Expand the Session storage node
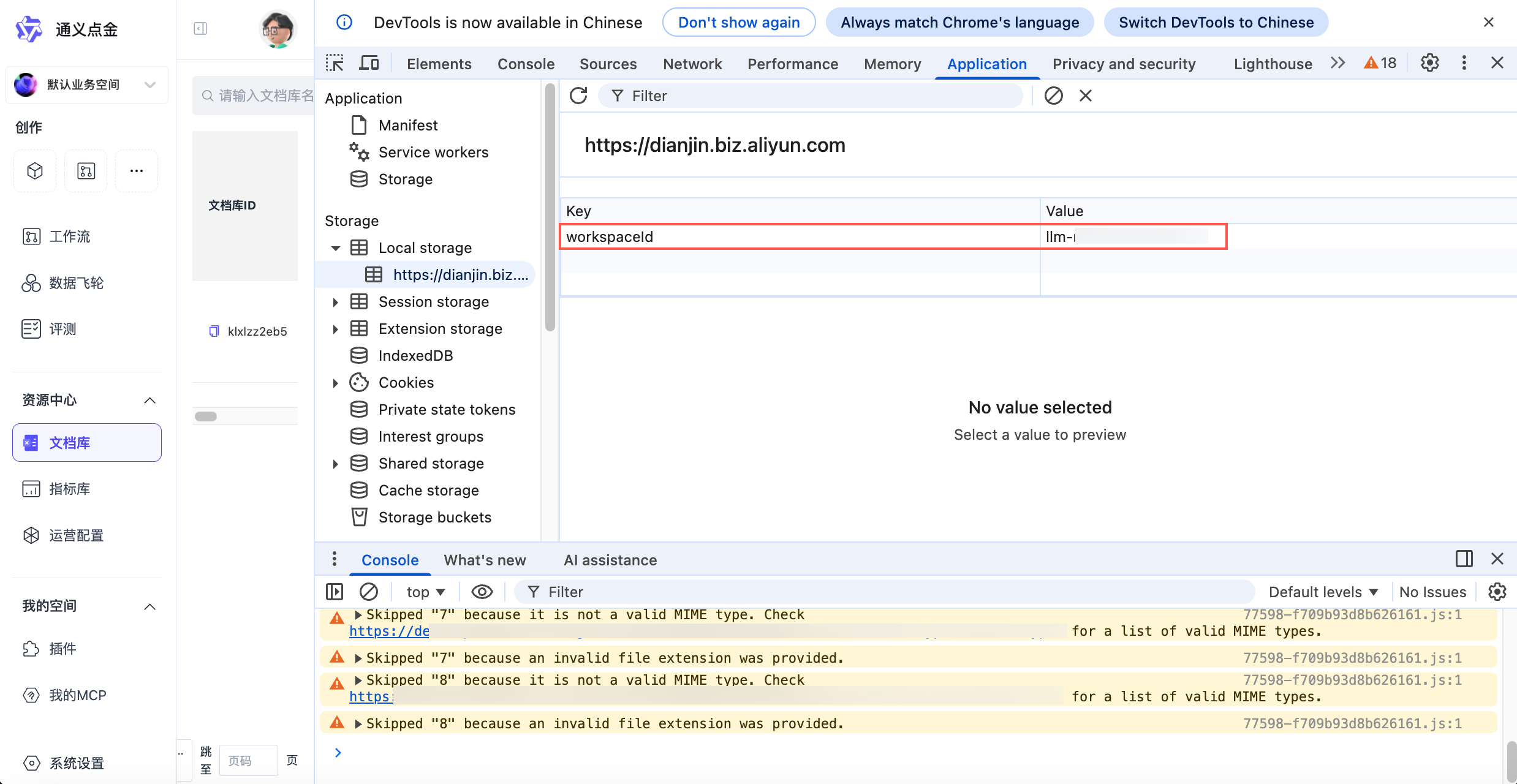This screenshot has height=784, width=1517. click(x=335, y=302)
